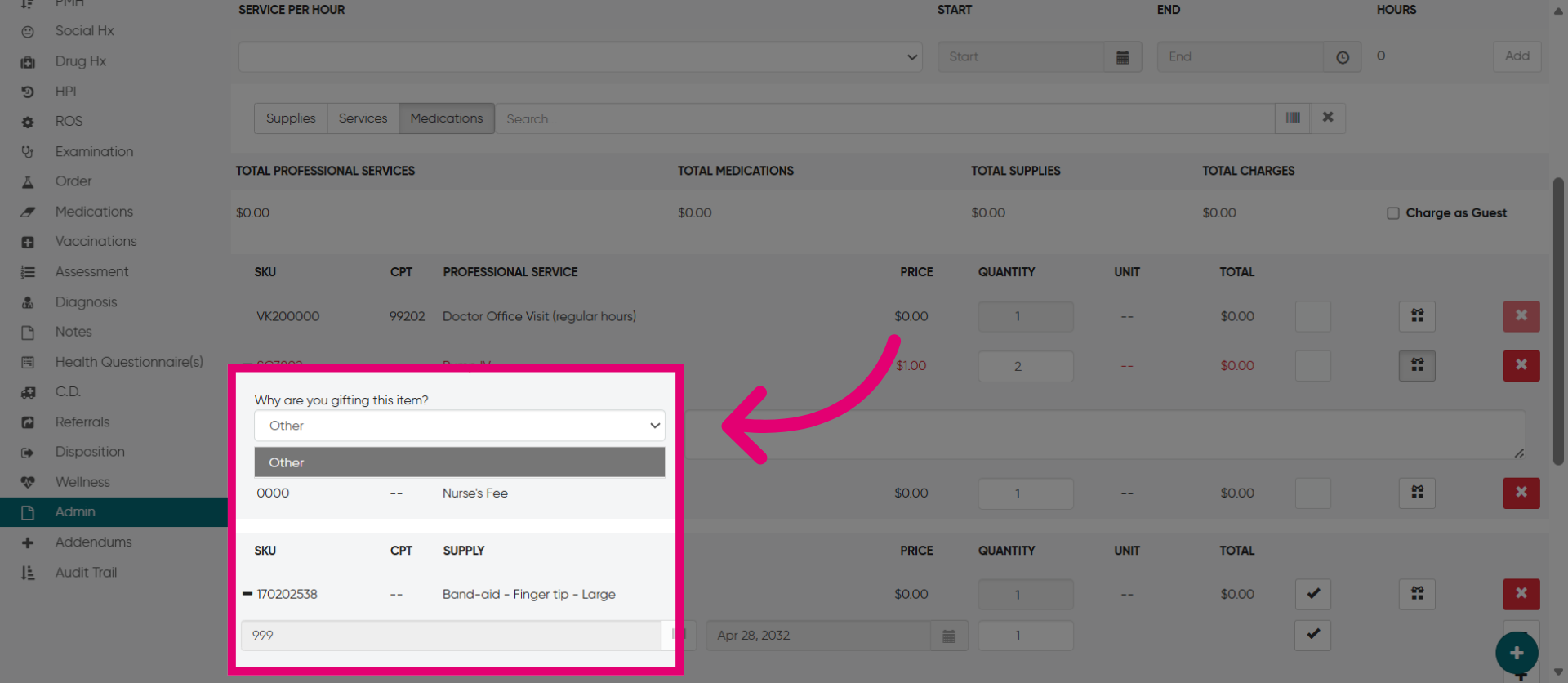Clear the search with X icon
1568x683 pixels.
1328,118
